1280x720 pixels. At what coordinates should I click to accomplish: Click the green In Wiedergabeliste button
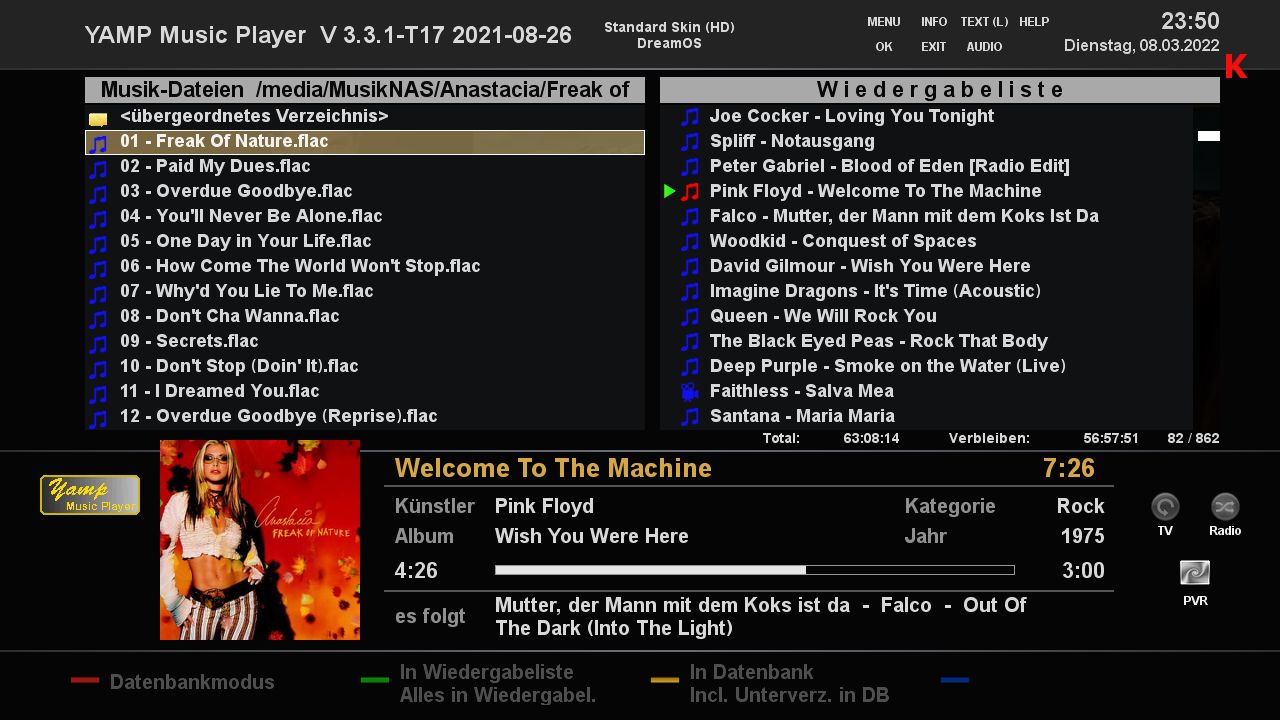pyautogui.click(x=375, y=681)
